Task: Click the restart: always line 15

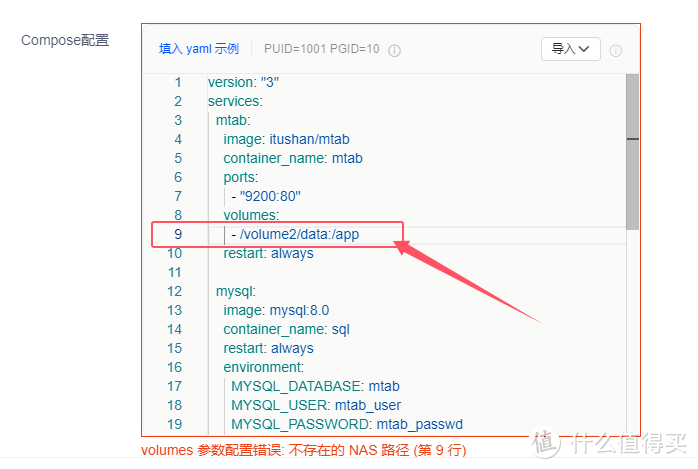Action: coord(268,348)
